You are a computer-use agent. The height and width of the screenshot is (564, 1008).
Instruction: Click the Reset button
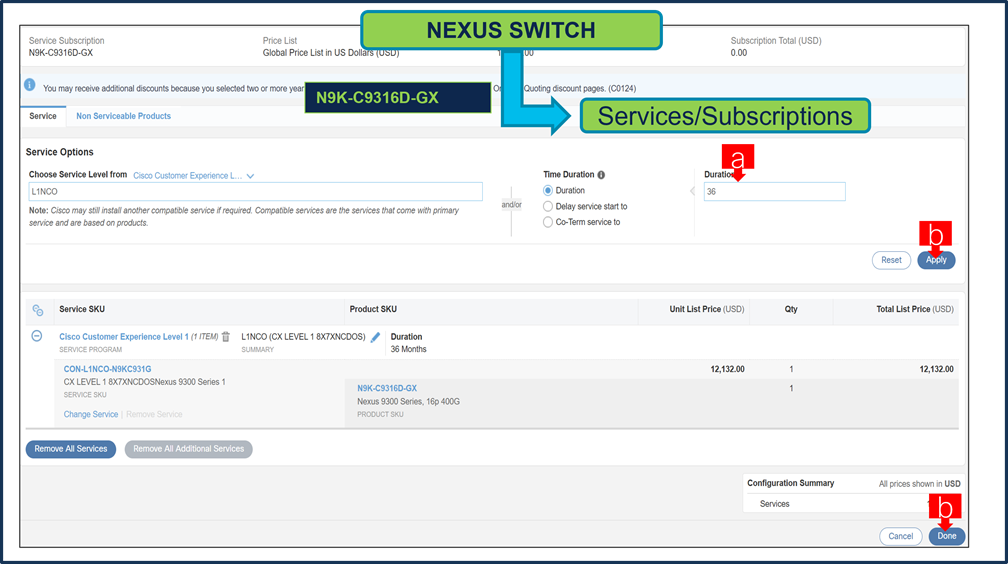click(x=891, y=260)
